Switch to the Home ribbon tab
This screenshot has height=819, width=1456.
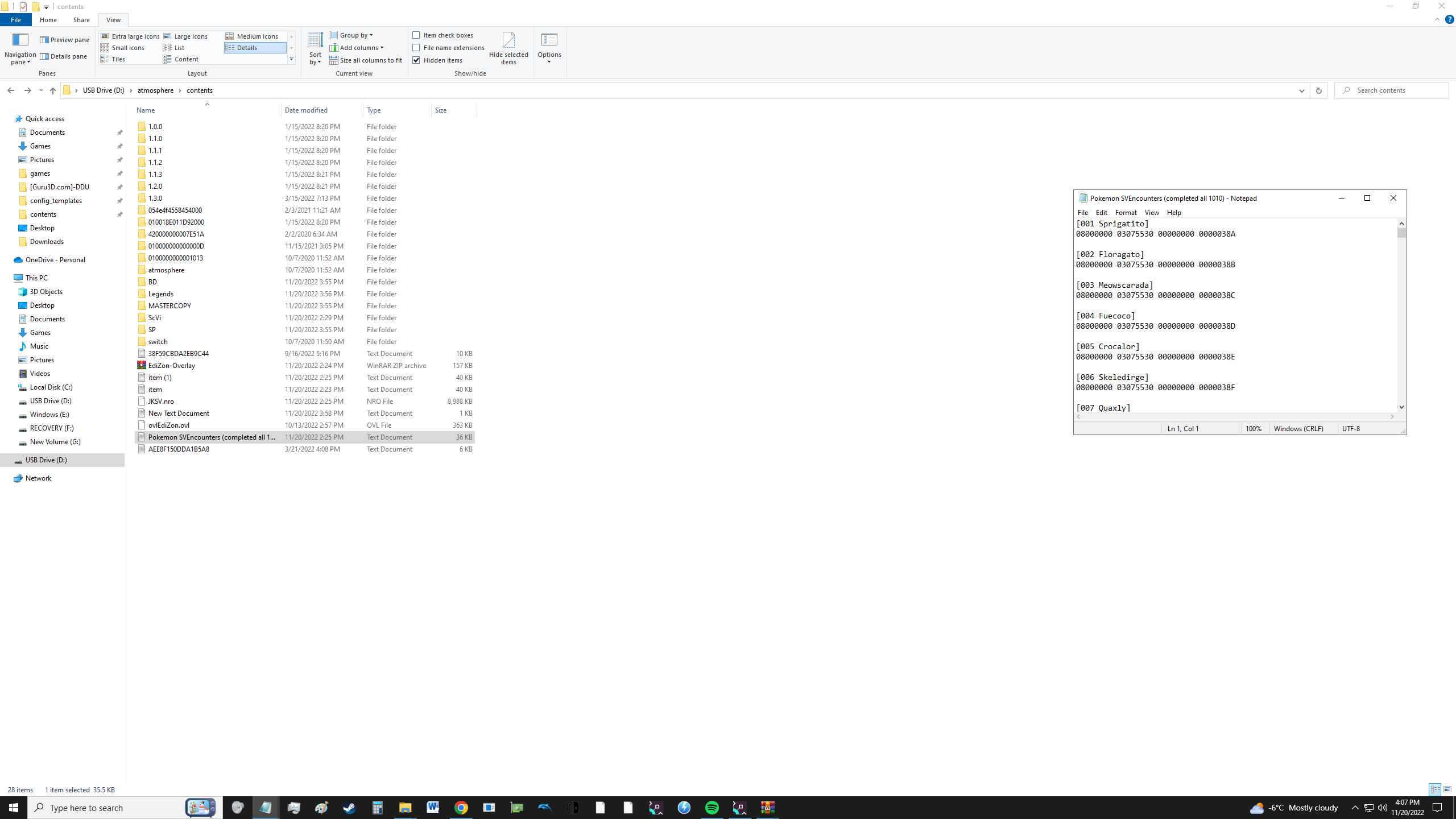point(48,20)
